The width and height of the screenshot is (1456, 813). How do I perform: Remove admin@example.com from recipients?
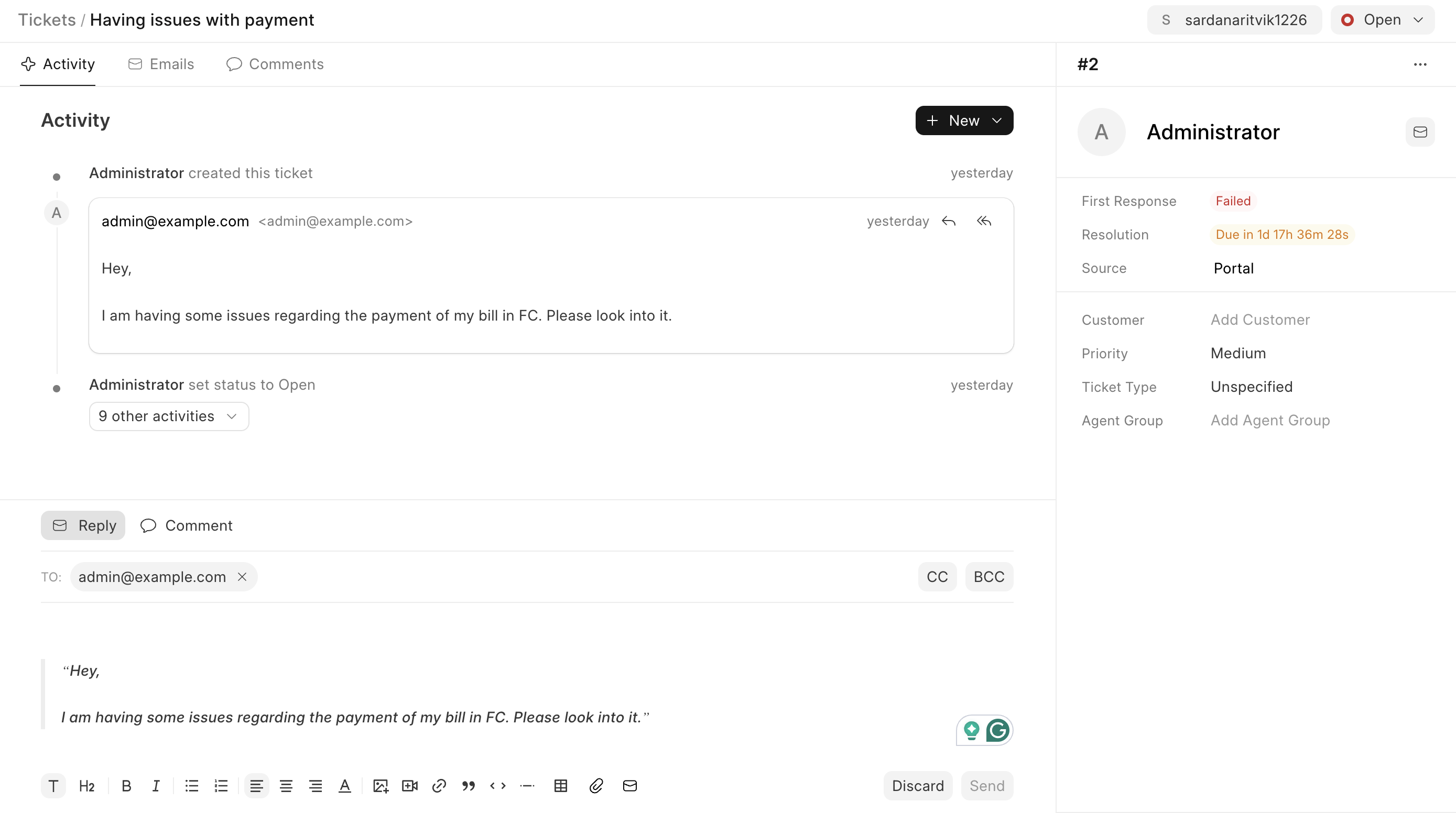242,576
